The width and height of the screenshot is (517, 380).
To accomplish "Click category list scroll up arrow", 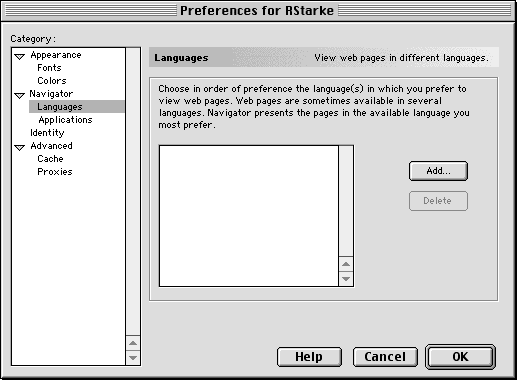I will tap(133, 343).
